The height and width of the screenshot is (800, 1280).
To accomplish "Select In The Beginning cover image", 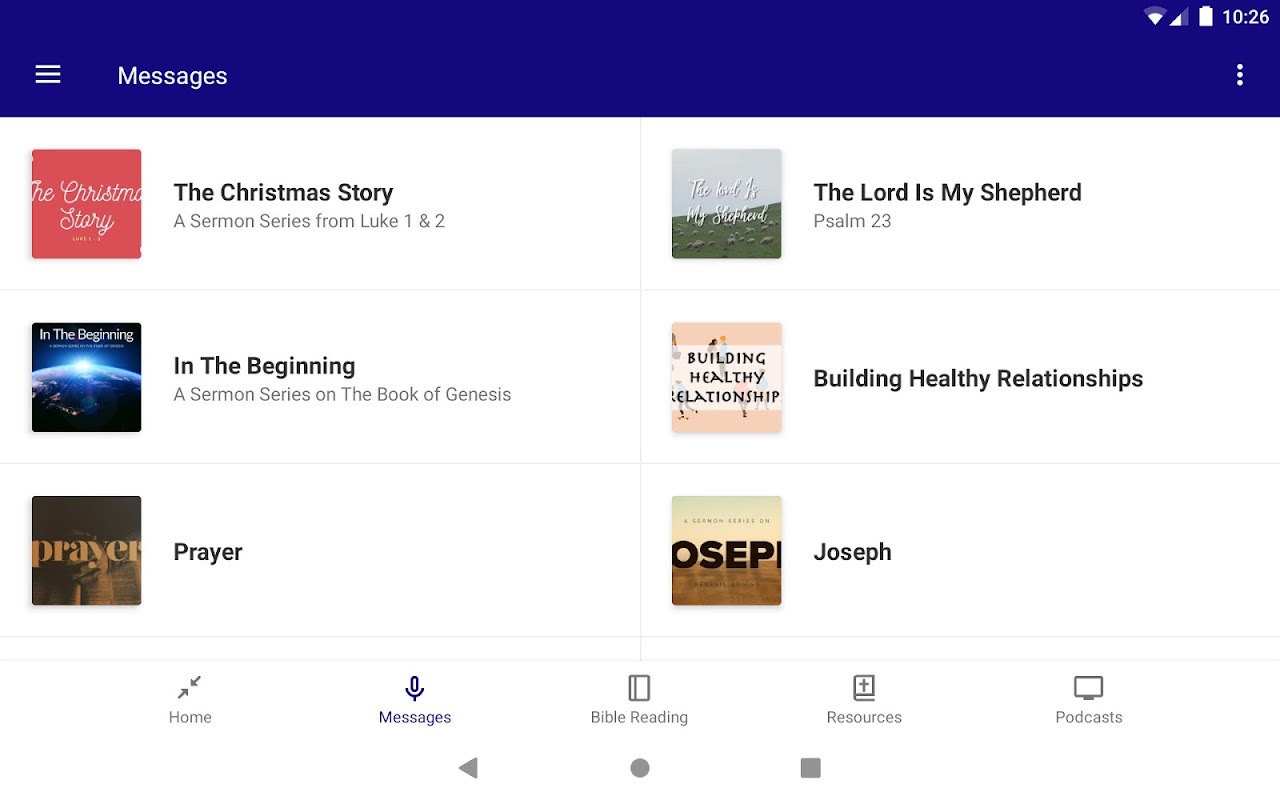I will pos(86,377).
